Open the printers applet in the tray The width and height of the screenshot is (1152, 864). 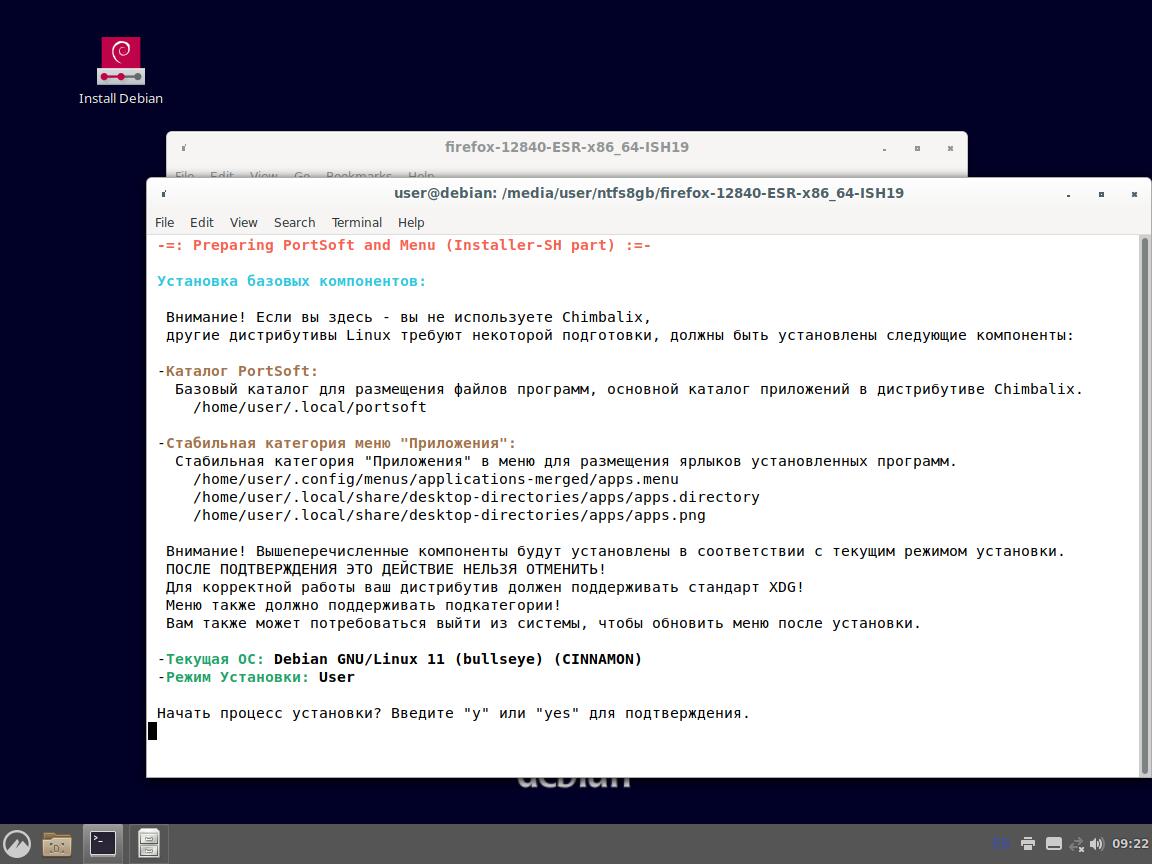pyautogui.click(x=1028, y=843)
